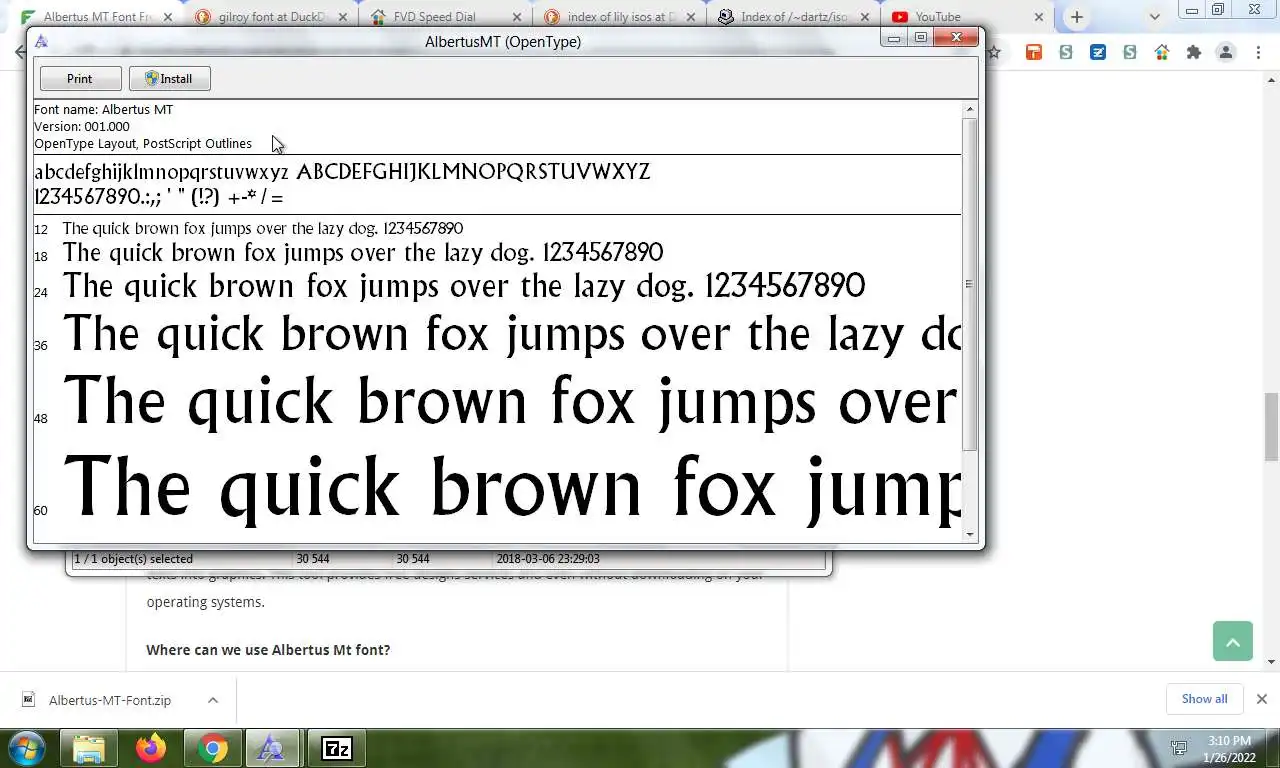Click the system clock showing 3:10 PM

point(1229,748)
